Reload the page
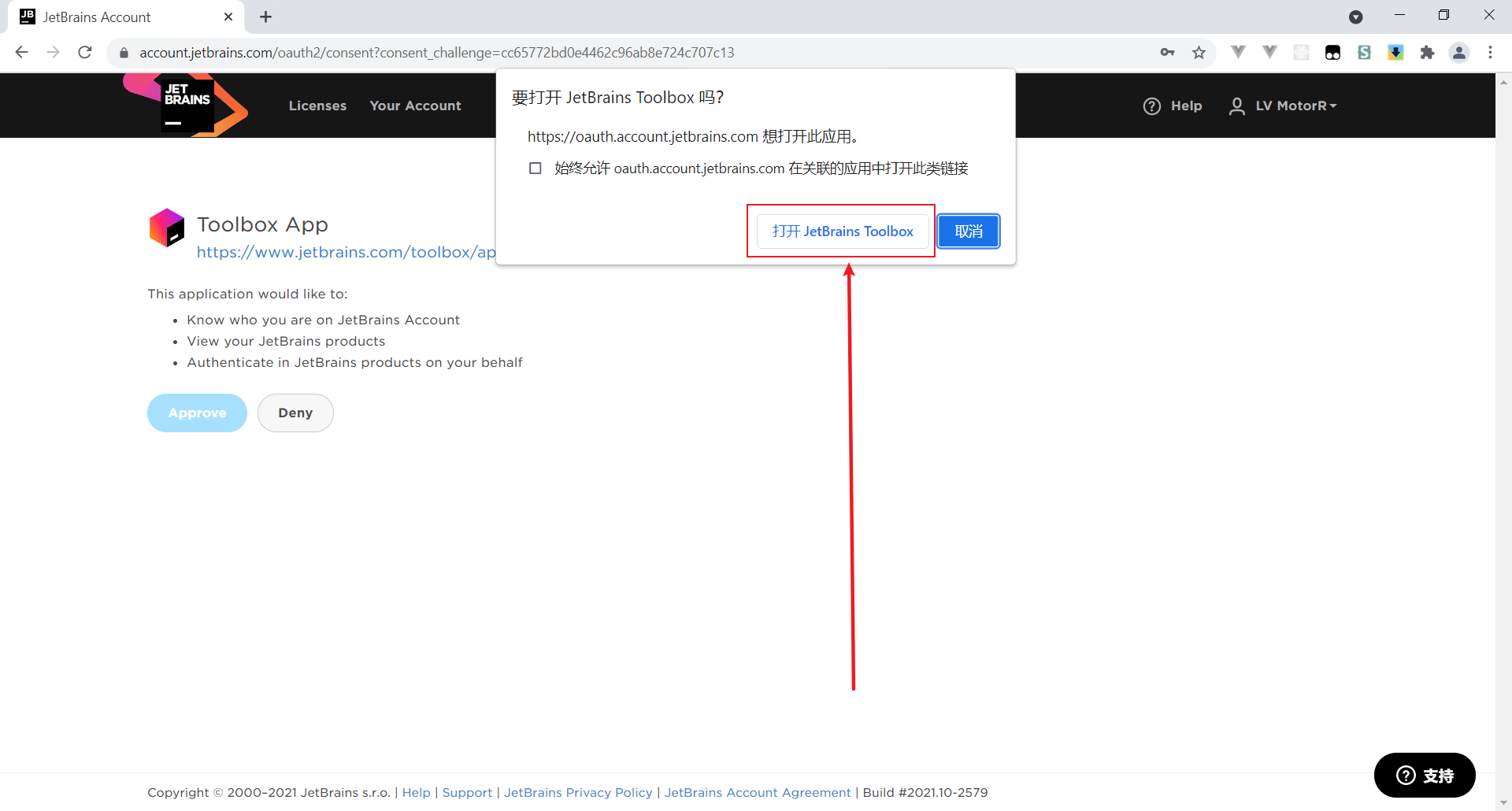Screen dimensions: 1512x811 85,52
